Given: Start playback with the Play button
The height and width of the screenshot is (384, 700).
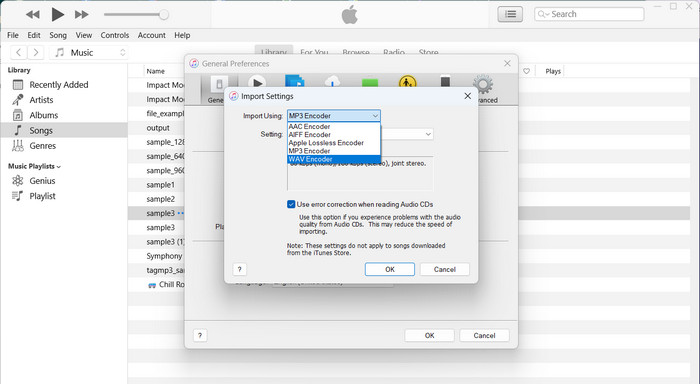Looking at the screenshot, I should (x=57, y=14).
